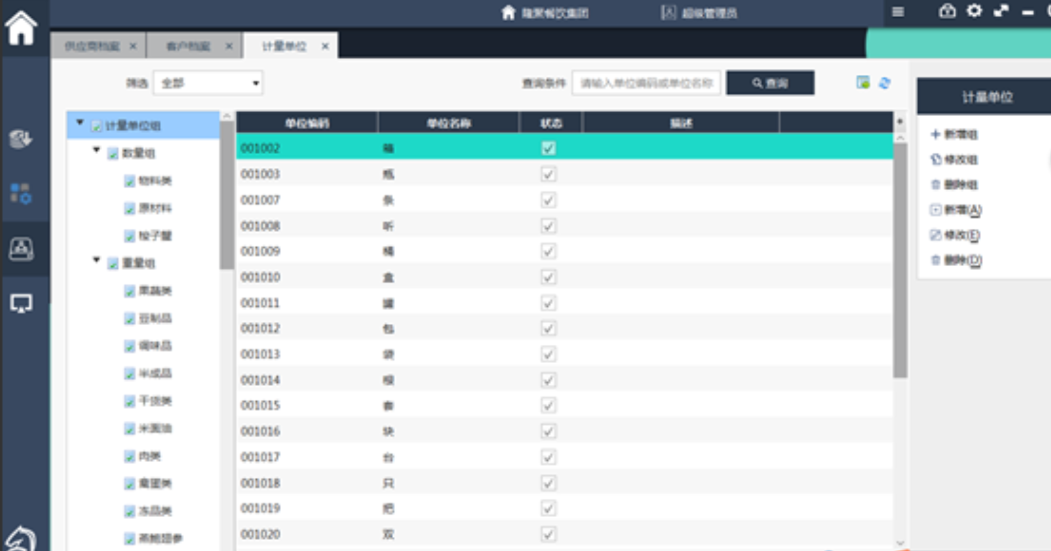This screenshot has height=551, width=1051.
Task: Click the 查询 search button
Action: pyautogui.click(x=770, y=83)
